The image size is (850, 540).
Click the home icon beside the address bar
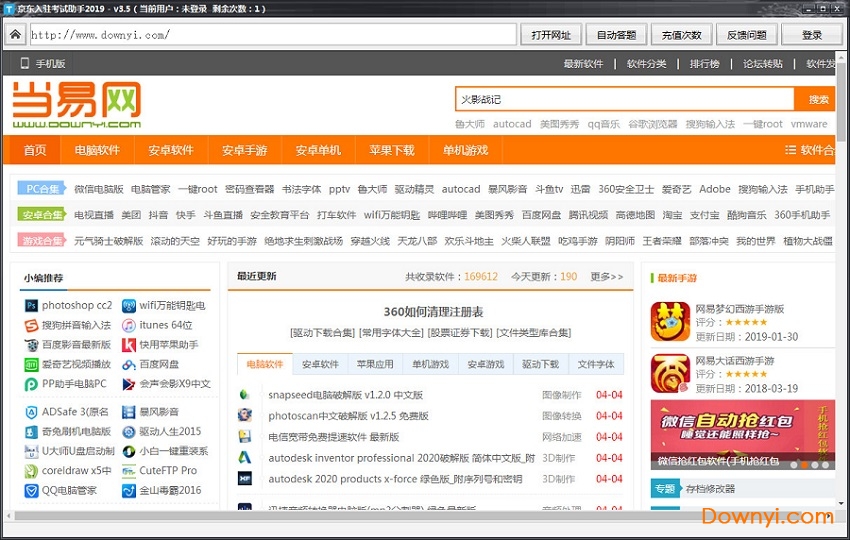click(15, 35)
